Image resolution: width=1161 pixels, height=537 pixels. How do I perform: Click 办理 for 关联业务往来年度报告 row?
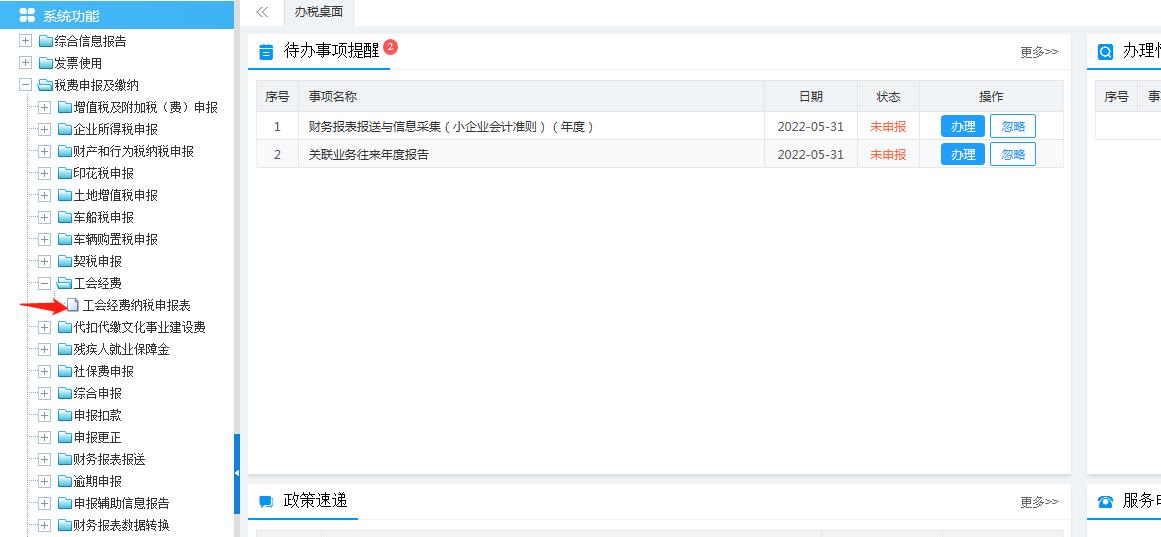963,154
